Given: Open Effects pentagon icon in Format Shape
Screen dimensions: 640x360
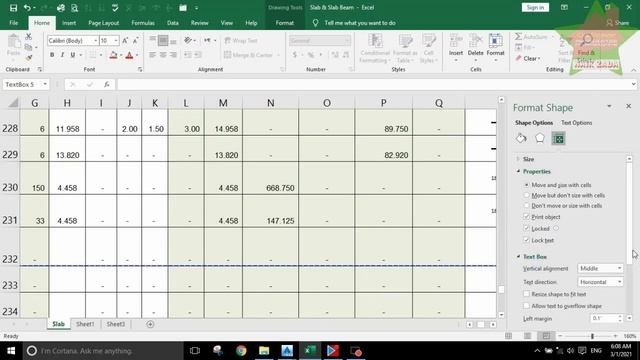Looking at the screenshot, I should coord(540,138).
